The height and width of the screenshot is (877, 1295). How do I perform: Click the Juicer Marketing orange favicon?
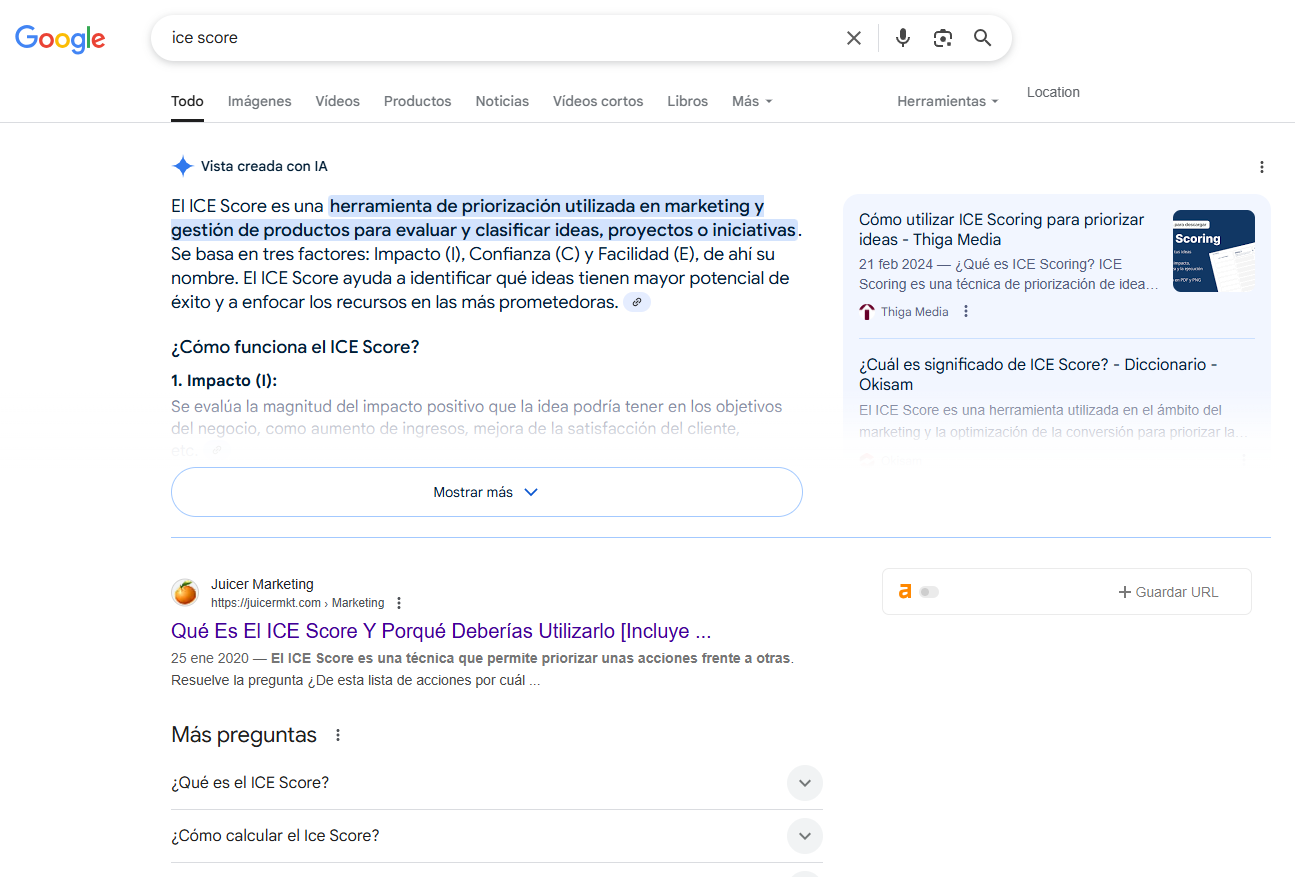pos(185,593)
